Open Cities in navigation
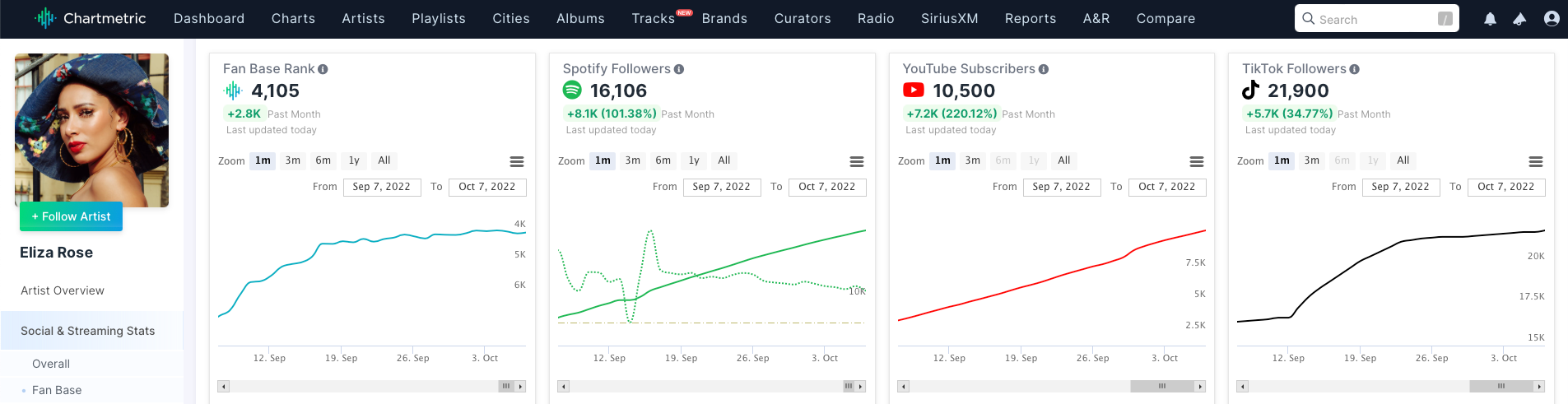1568x404 pixels. click(x=511, y=18)
